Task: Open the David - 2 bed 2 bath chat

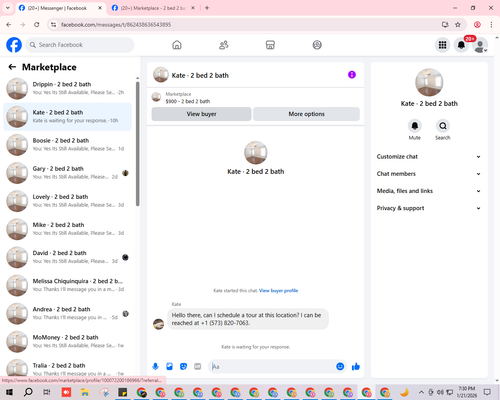Action: 67,257
